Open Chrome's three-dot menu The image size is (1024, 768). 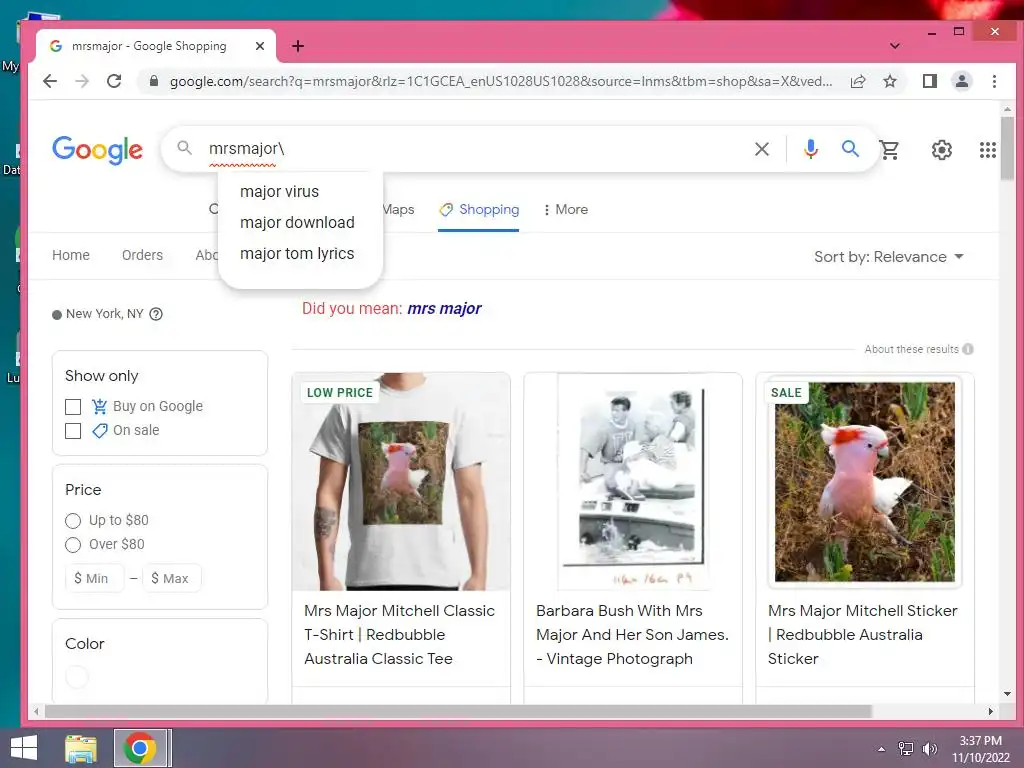pos(994,81)
